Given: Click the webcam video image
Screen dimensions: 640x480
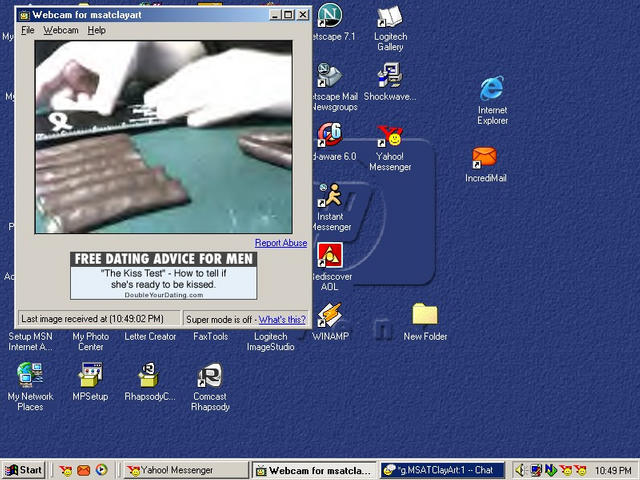Looking at the screenshot, I should pos(163,137).
